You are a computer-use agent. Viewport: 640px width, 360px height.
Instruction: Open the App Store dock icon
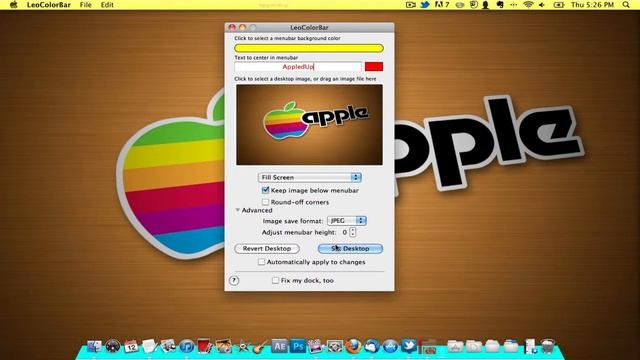390,346
